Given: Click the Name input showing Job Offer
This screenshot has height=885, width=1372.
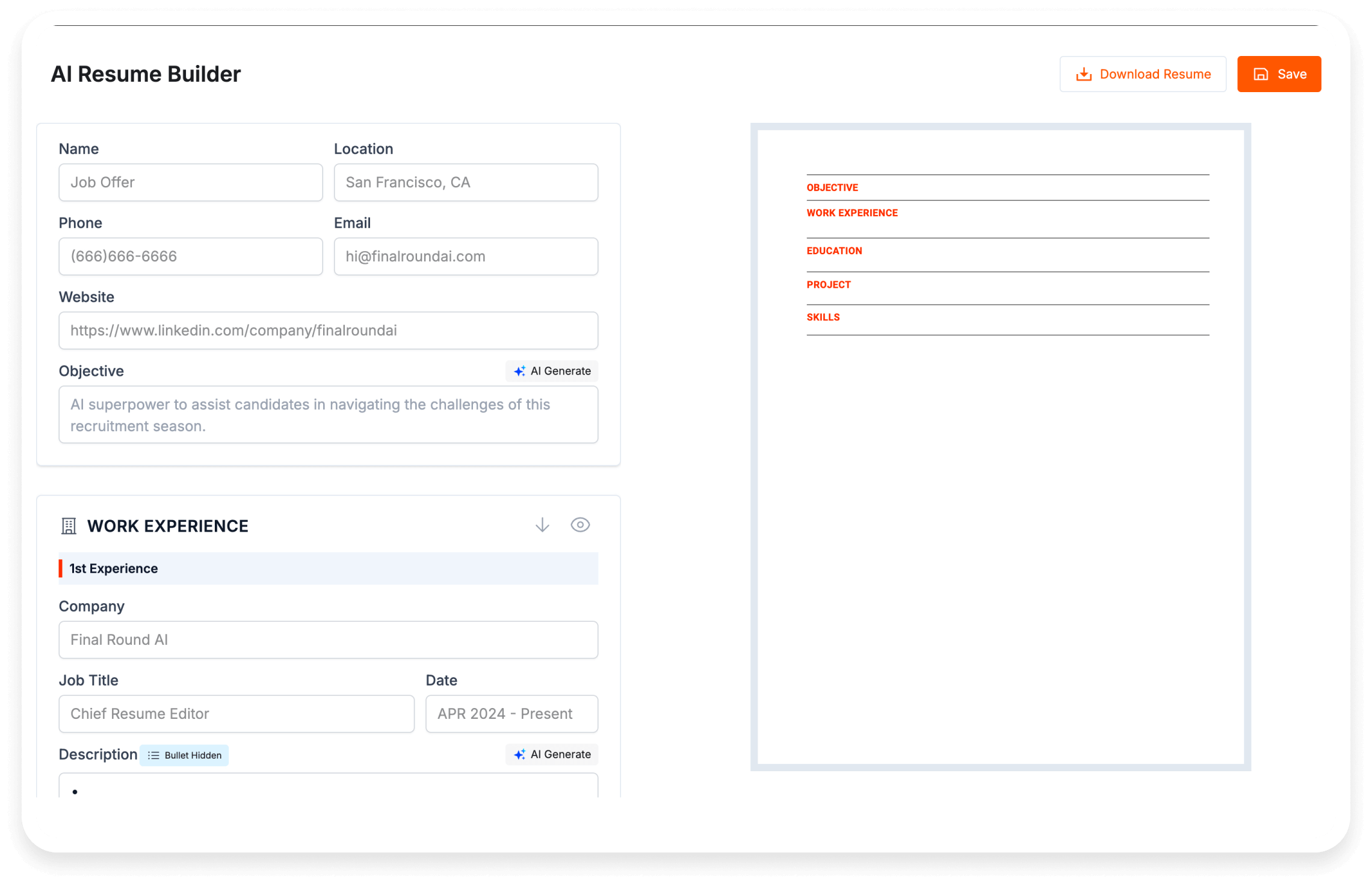Looking at the screenshot, I should click(x=190, y=182).
